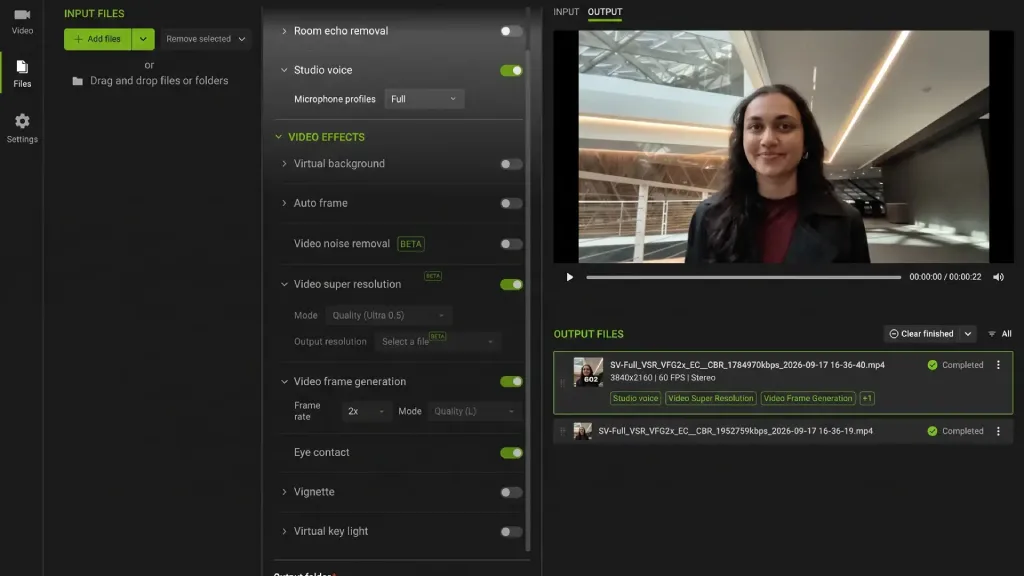Click the Studio voice tag on the output file
Image resolution: width=1024 pixels, height=576 pixels.
(635, 398)
